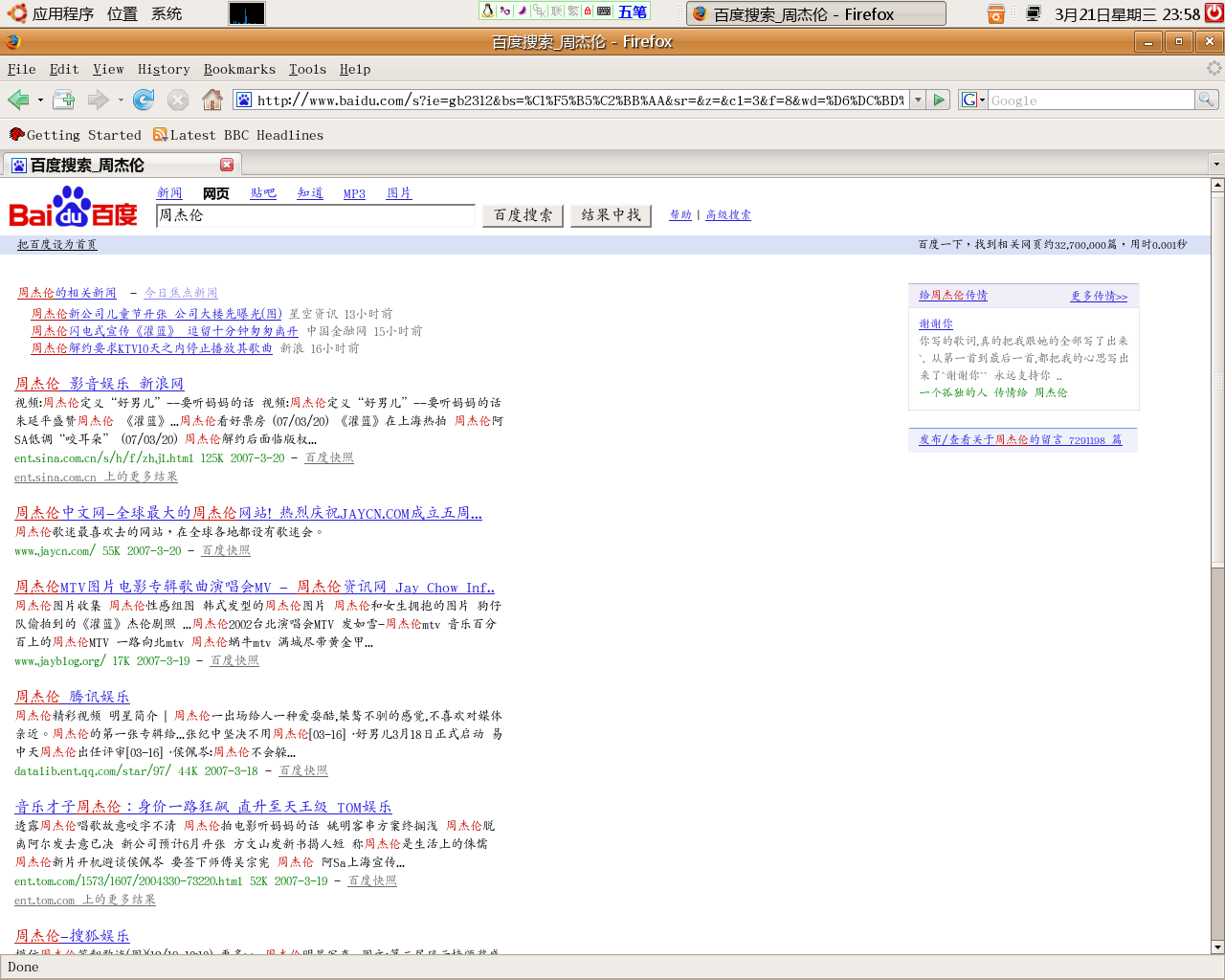The width and height of the screenshot is (1225, 980).
Task: Open the 位置 panel menu
Action: coord(122,13)
